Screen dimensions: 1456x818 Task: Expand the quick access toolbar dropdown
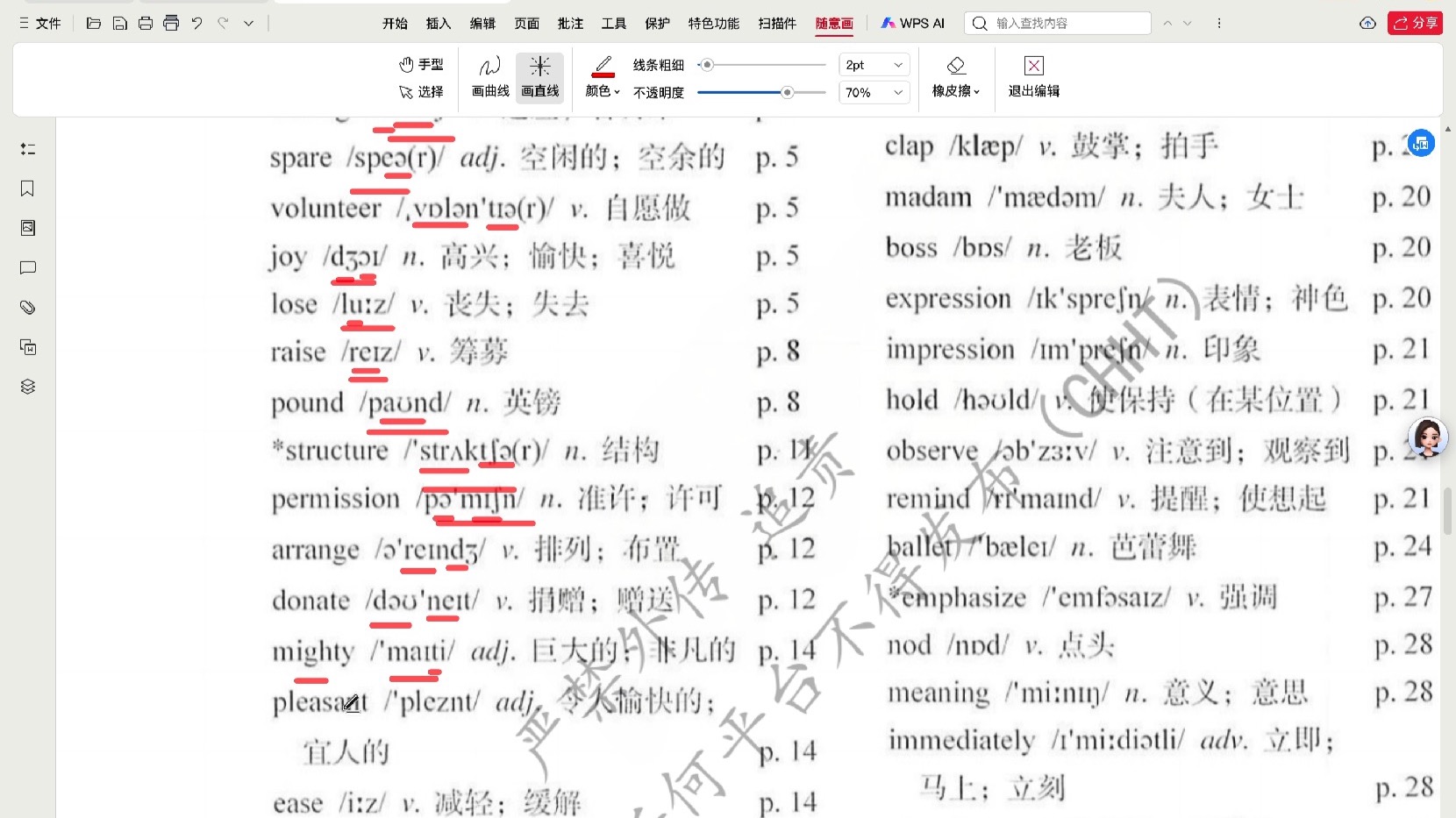(249, 24)
